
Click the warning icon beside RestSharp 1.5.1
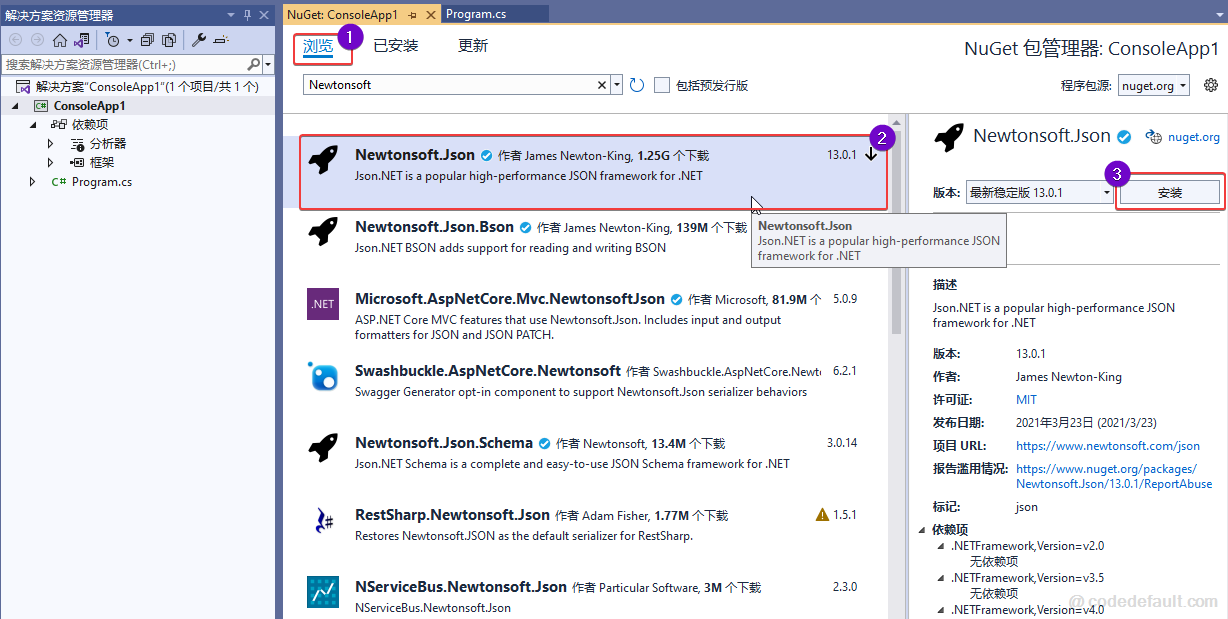(x=822, y=515)
